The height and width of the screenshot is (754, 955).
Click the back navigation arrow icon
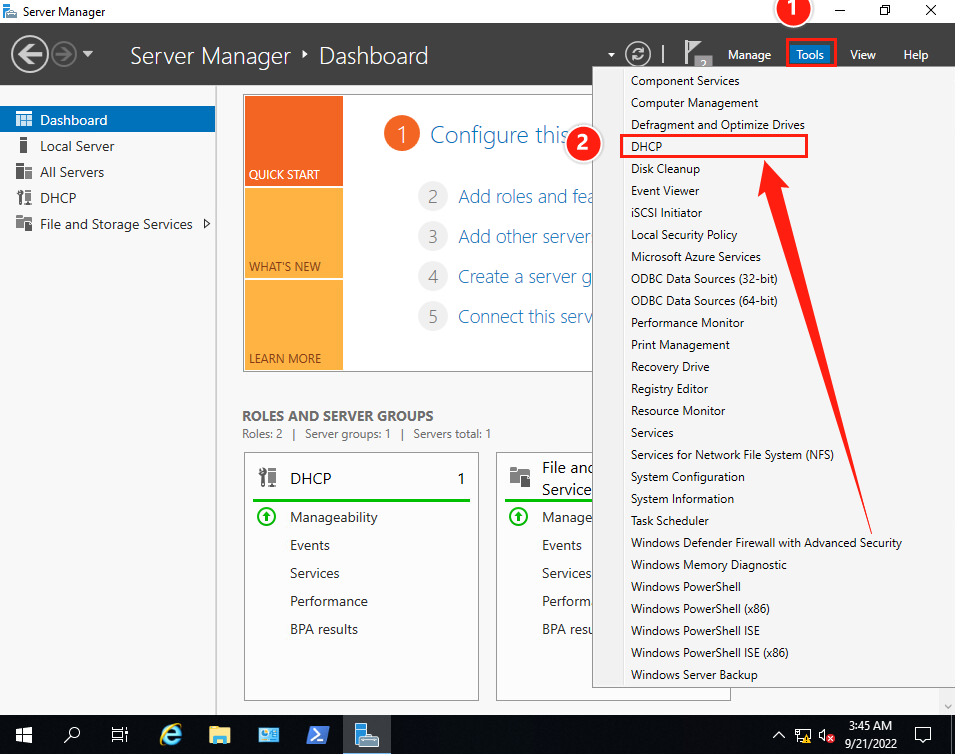(x=30, y=55)
